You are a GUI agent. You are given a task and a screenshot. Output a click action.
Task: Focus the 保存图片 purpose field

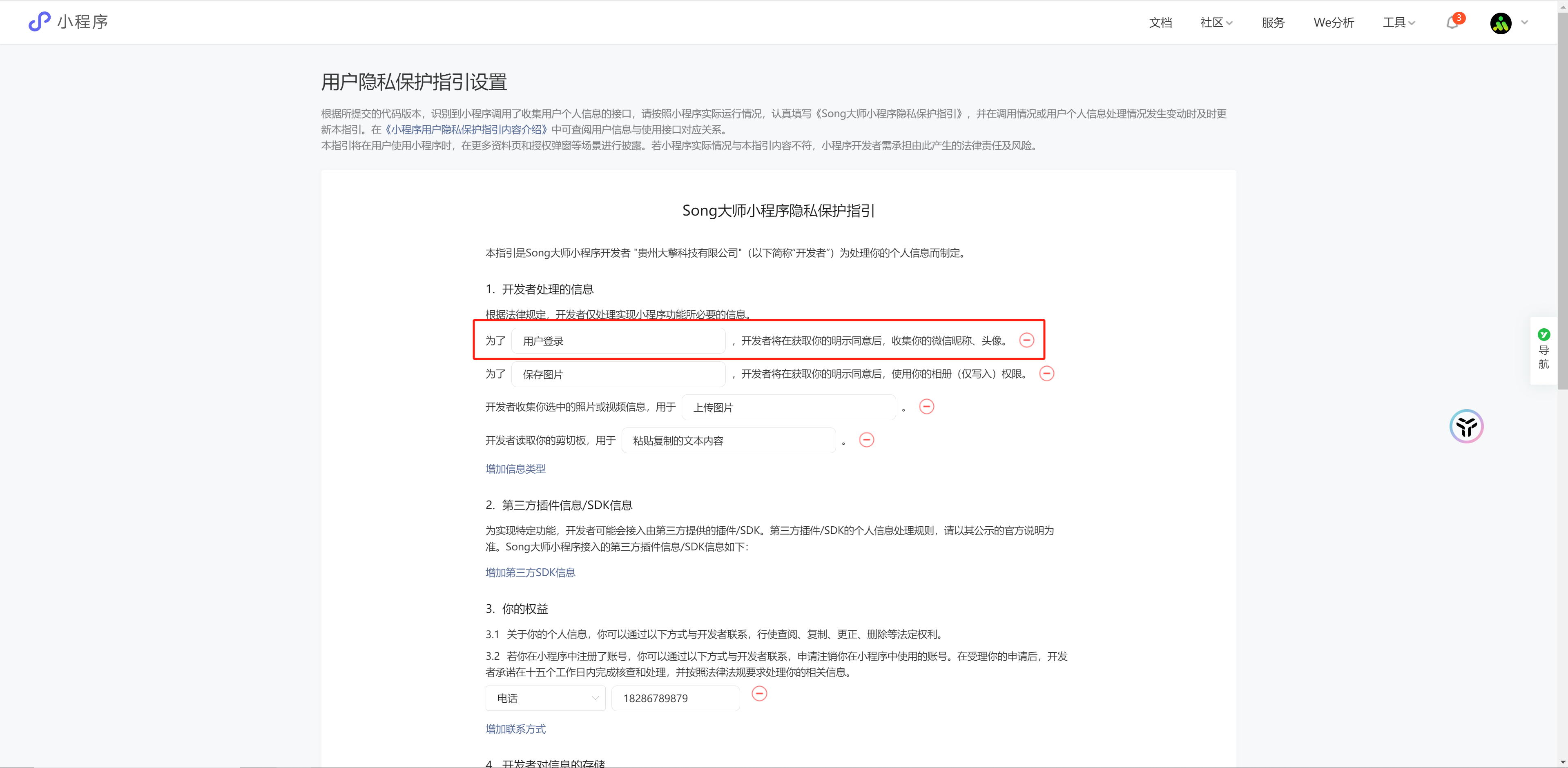click(618, 374)
